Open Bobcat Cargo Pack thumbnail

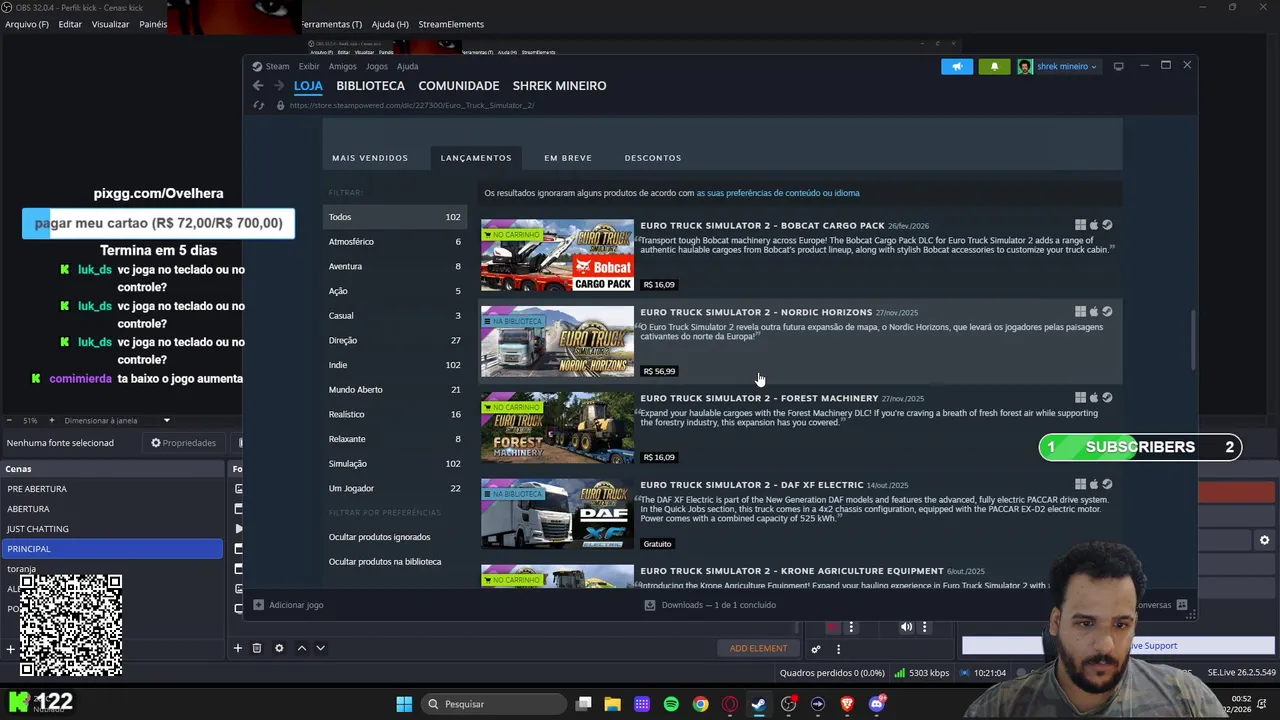557,256
